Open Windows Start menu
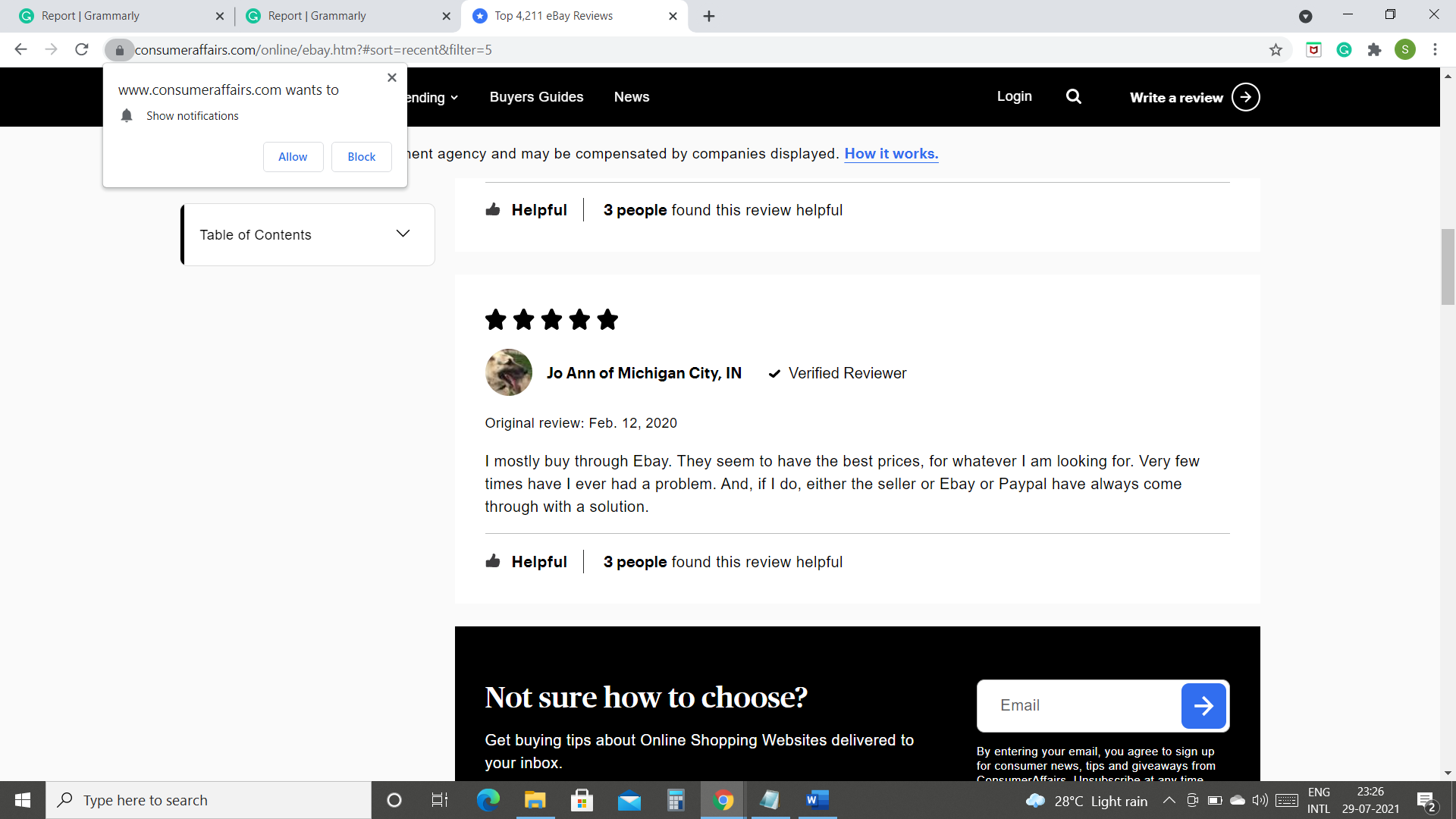Image resolution: width=1456 pixels, height=819 pixels. point(23,800)
